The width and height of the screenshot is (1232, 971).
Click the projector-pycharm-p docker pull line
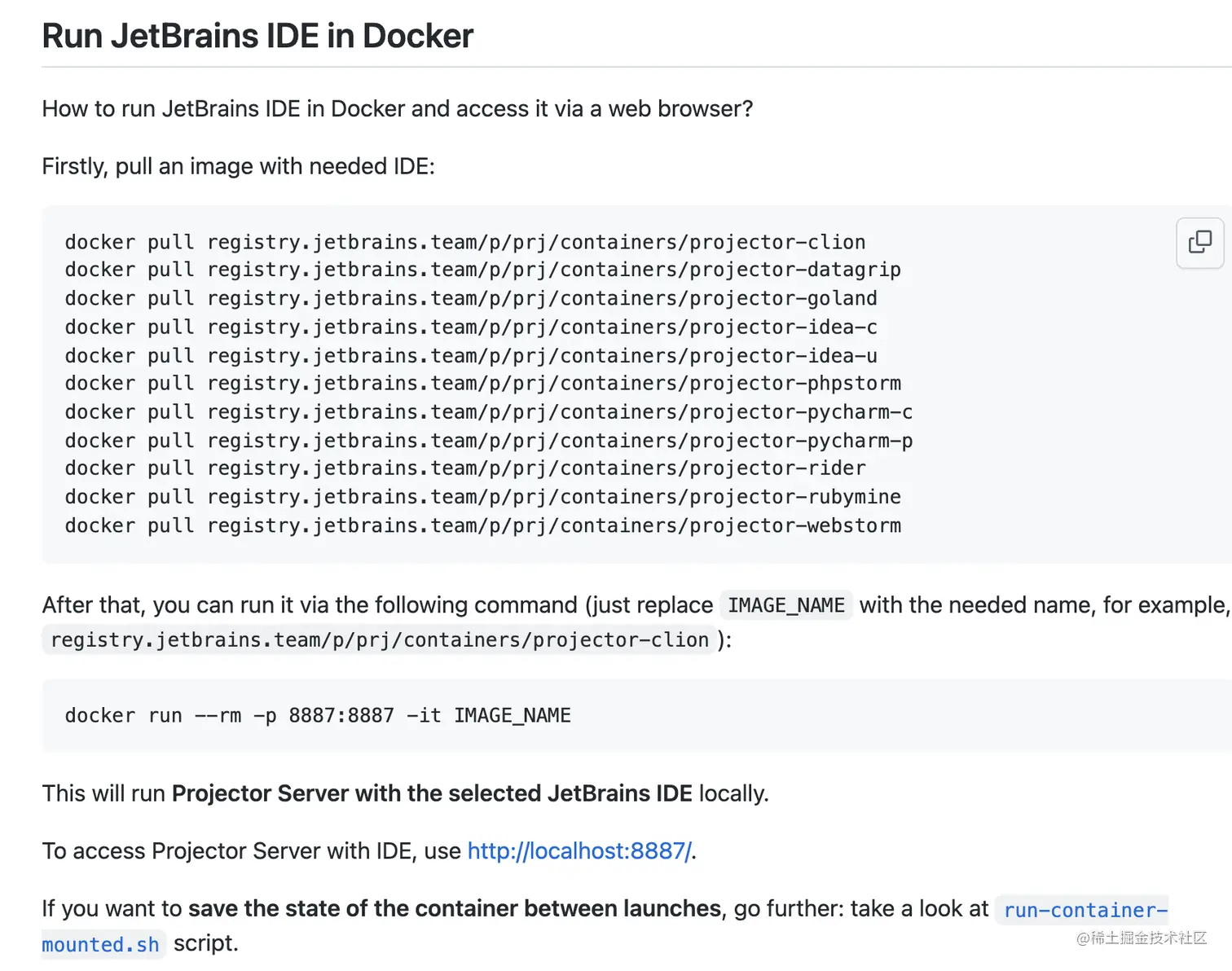(x=488, y=440)
